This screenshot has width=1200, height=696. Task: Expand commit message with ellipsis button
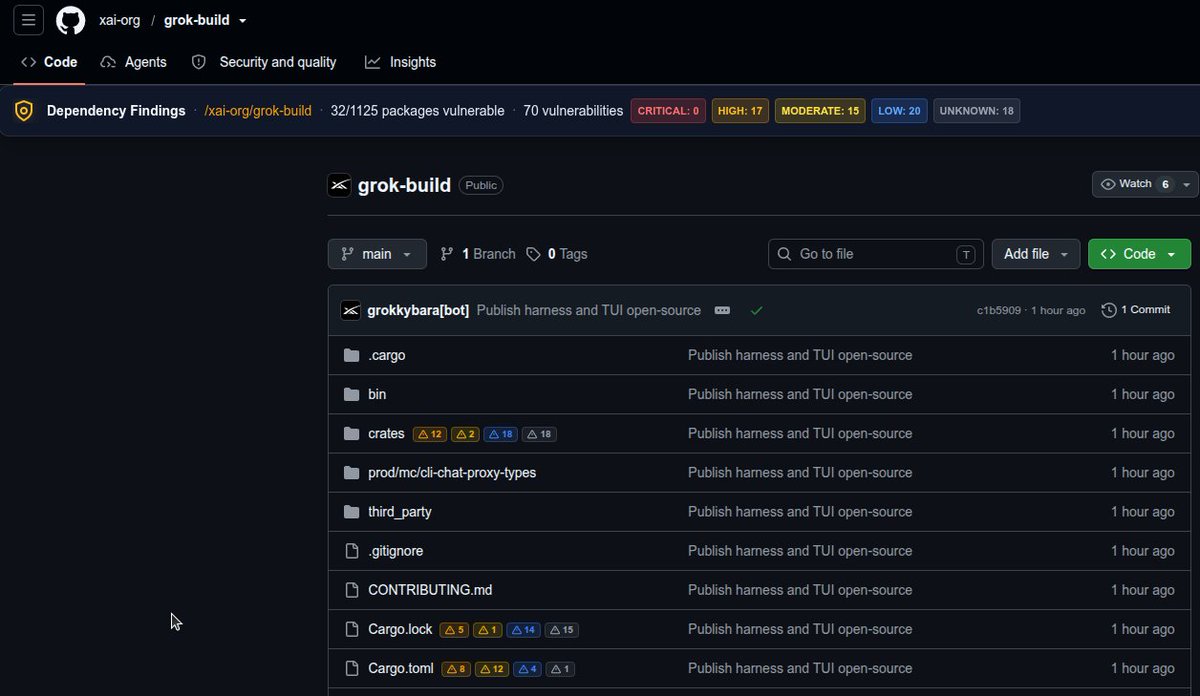click(x=722, y=311)
